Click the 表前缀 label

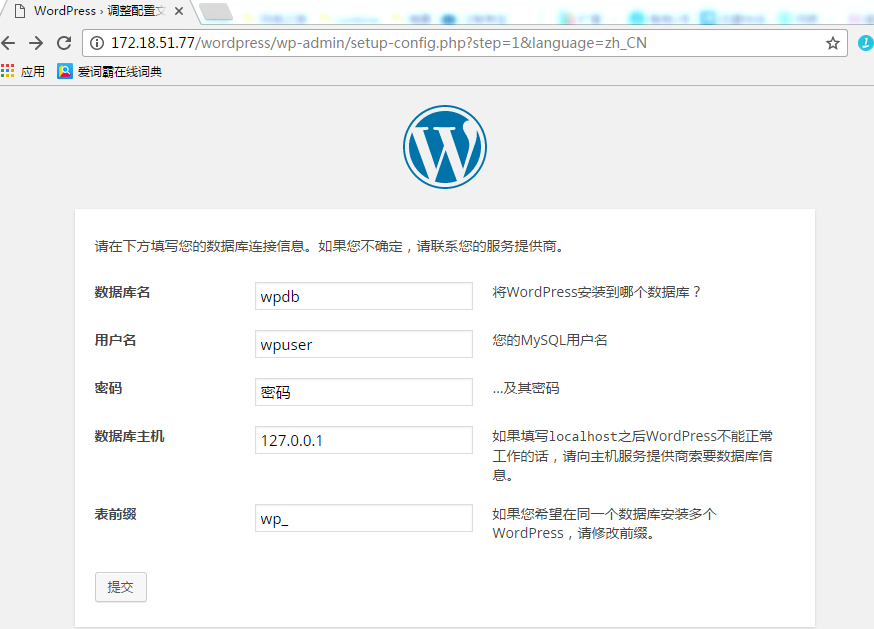click(x=115, y=514)
